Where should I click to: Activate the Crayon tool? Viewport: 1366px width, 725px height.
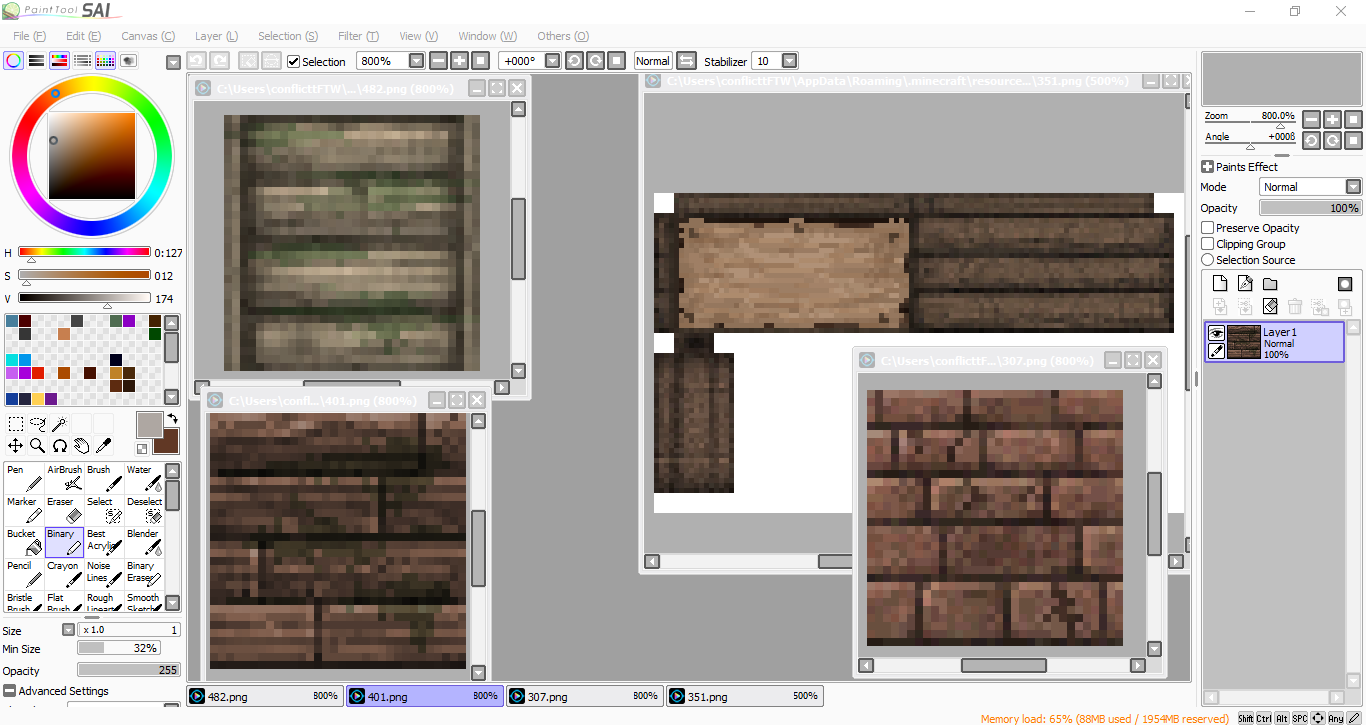(x=65, y=574)
